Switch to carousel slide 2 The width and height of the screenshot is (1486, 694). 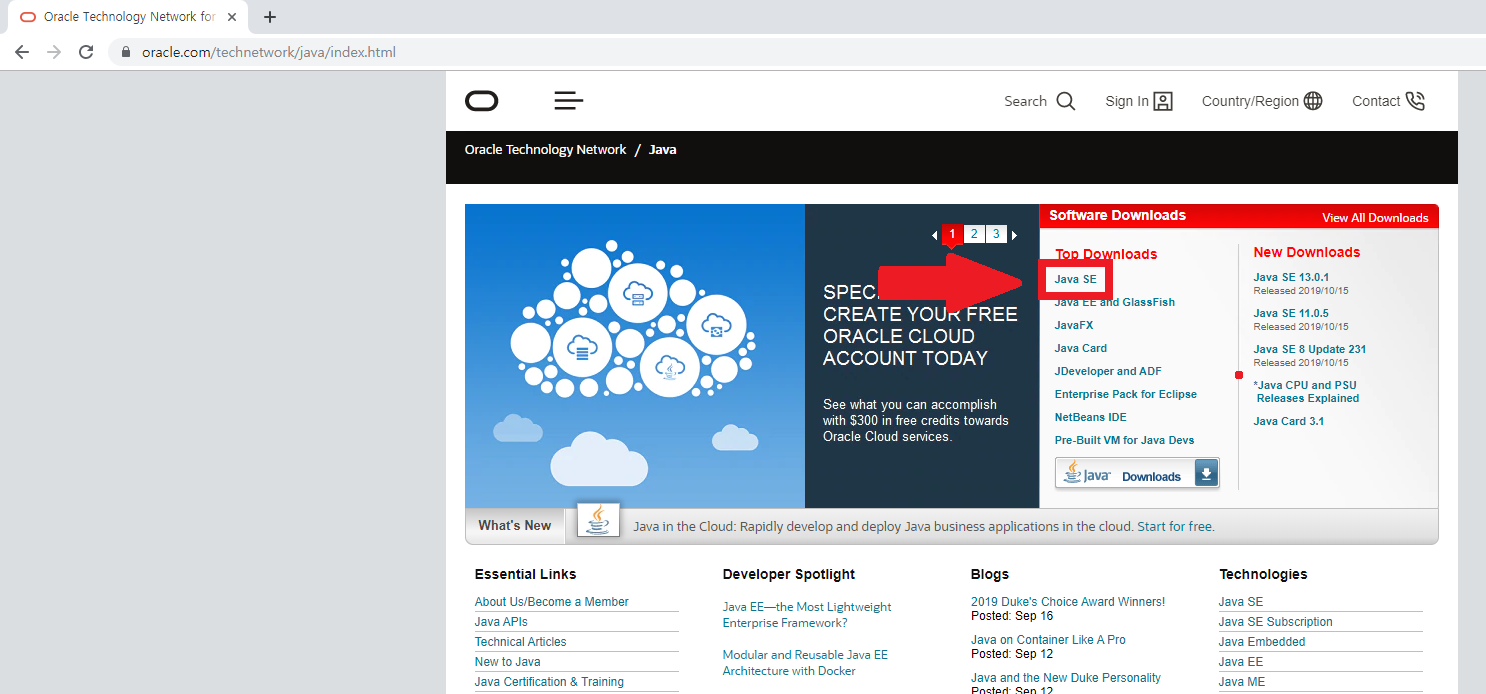pyautogui.click(x=974, y=234)
